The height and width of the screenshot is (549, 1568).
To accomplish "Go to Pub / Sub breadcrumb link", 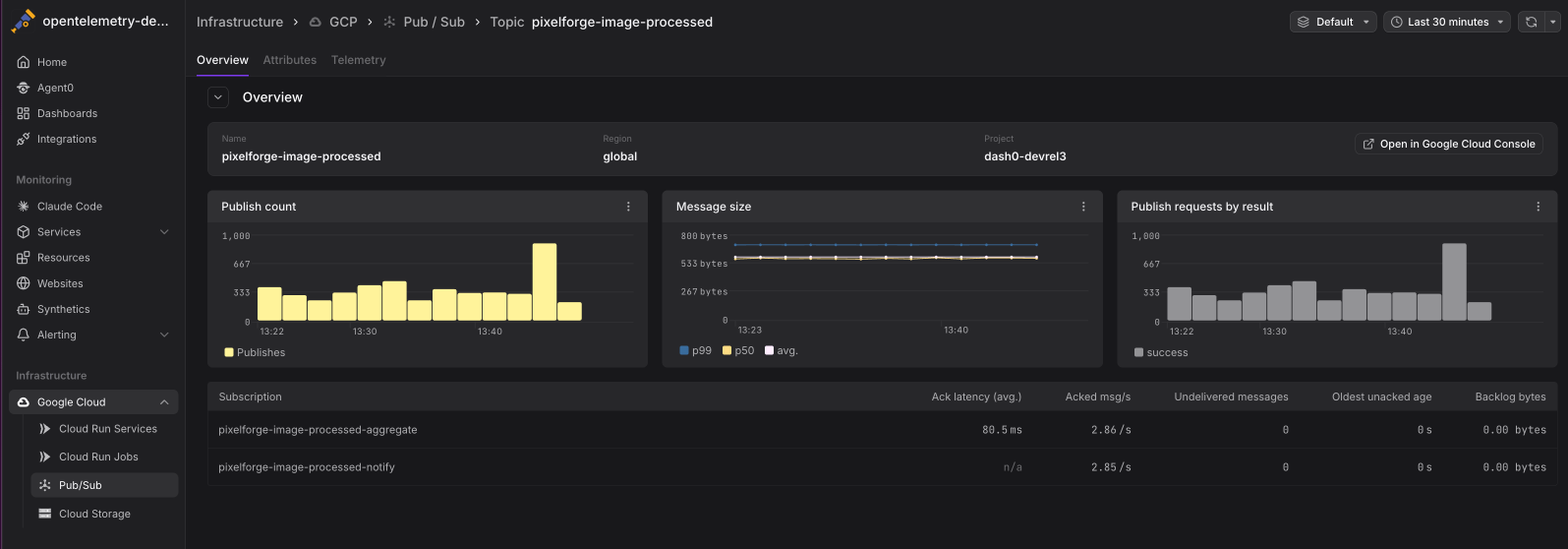I will [434, 22].
